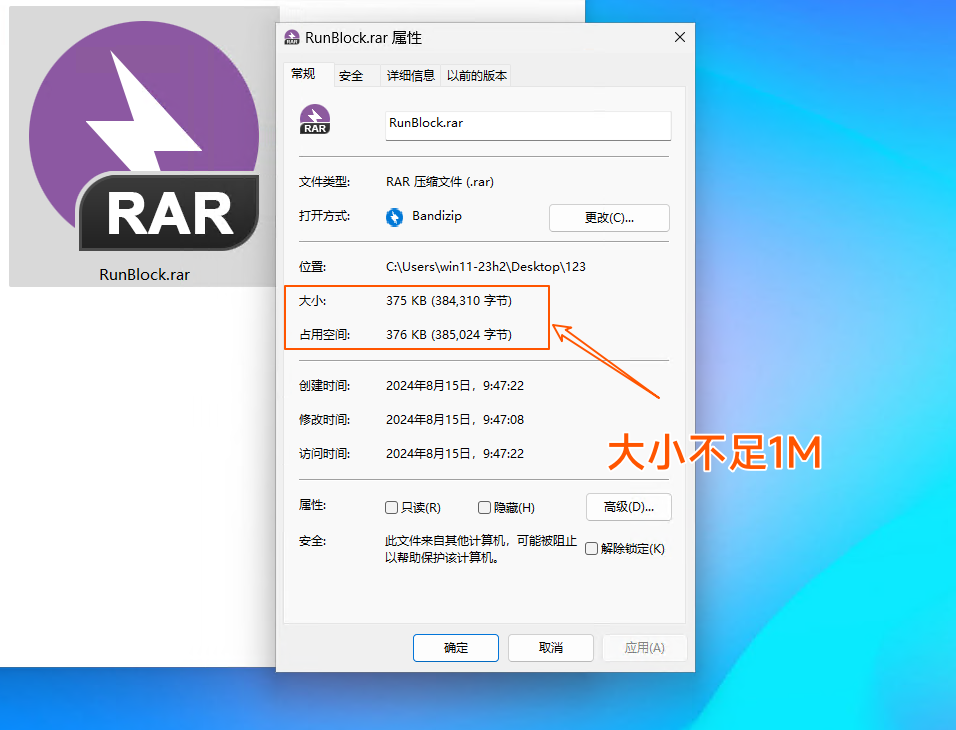Screen dimensions: 956x730
Task: Click the 访问时间 value
Action: [x=455, y=454]
